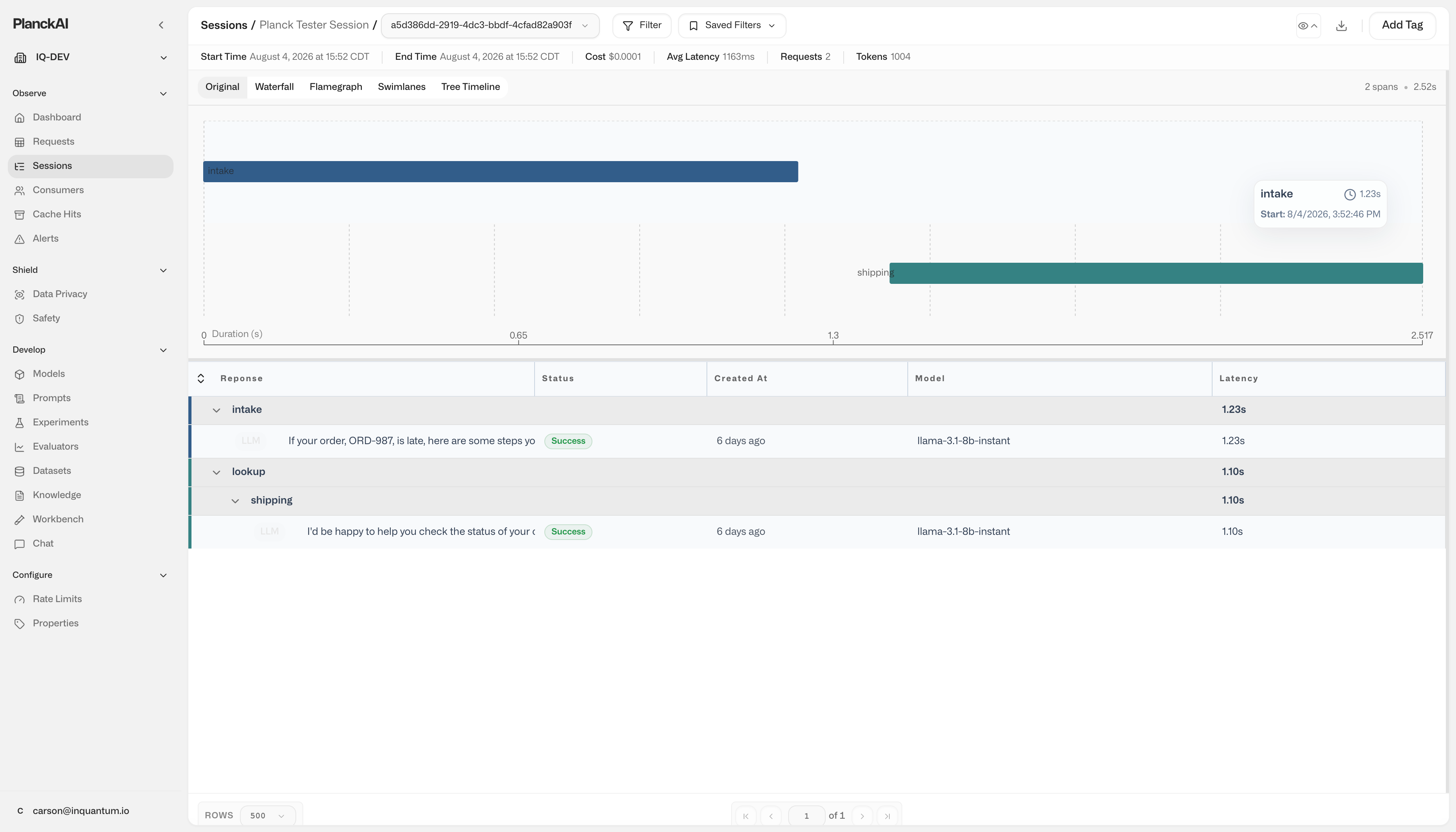The height and width of the screenshot is (832, 1456).
Task: Switch to the Swimlanes view tab
Action: (401, 87)
